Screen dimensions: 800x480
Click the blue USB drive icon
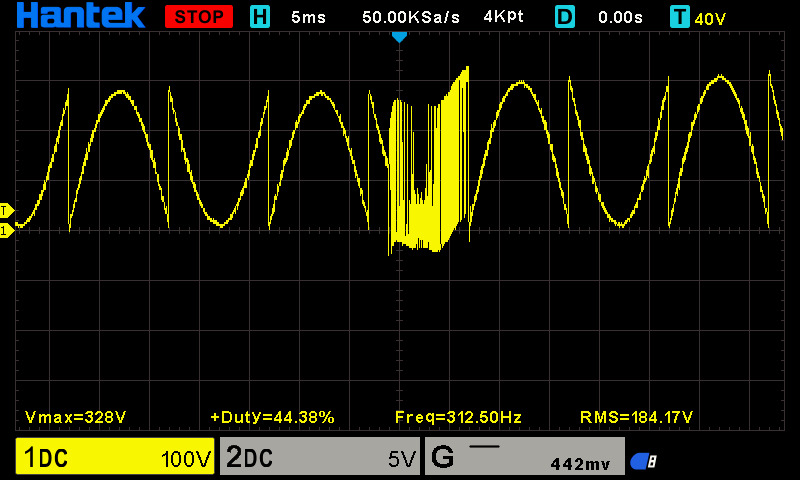pos(643,461)
